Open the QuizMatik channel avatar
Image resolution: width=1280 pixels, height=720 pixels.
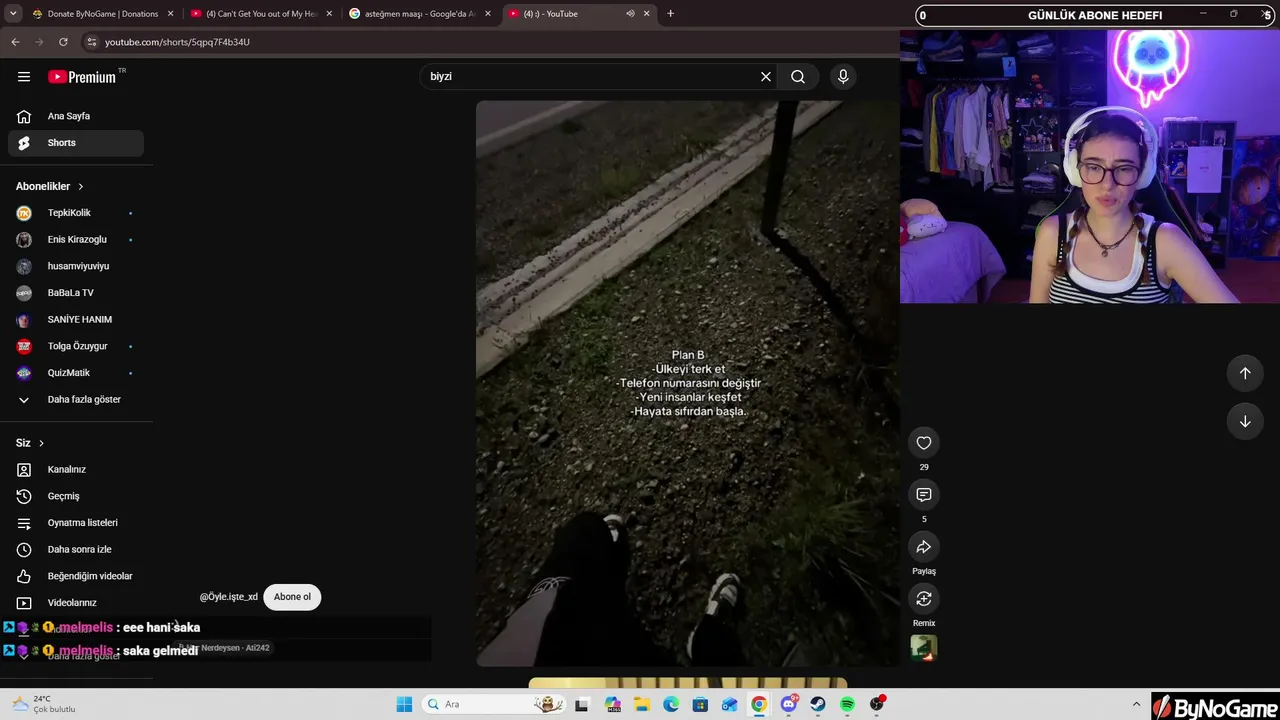coord(24,373)
